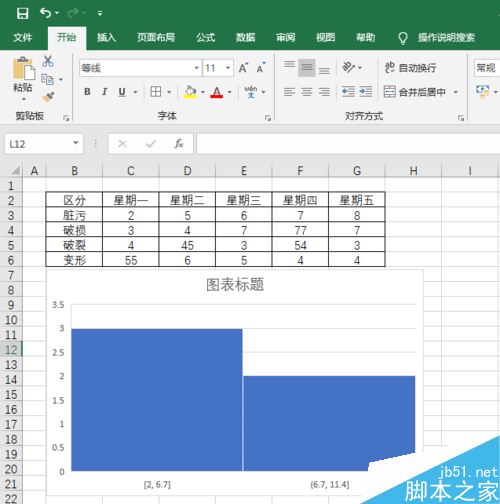Open the 剪贴板 dialog launcher
This screenshot has height=504, width=500.
click(66, 117)
